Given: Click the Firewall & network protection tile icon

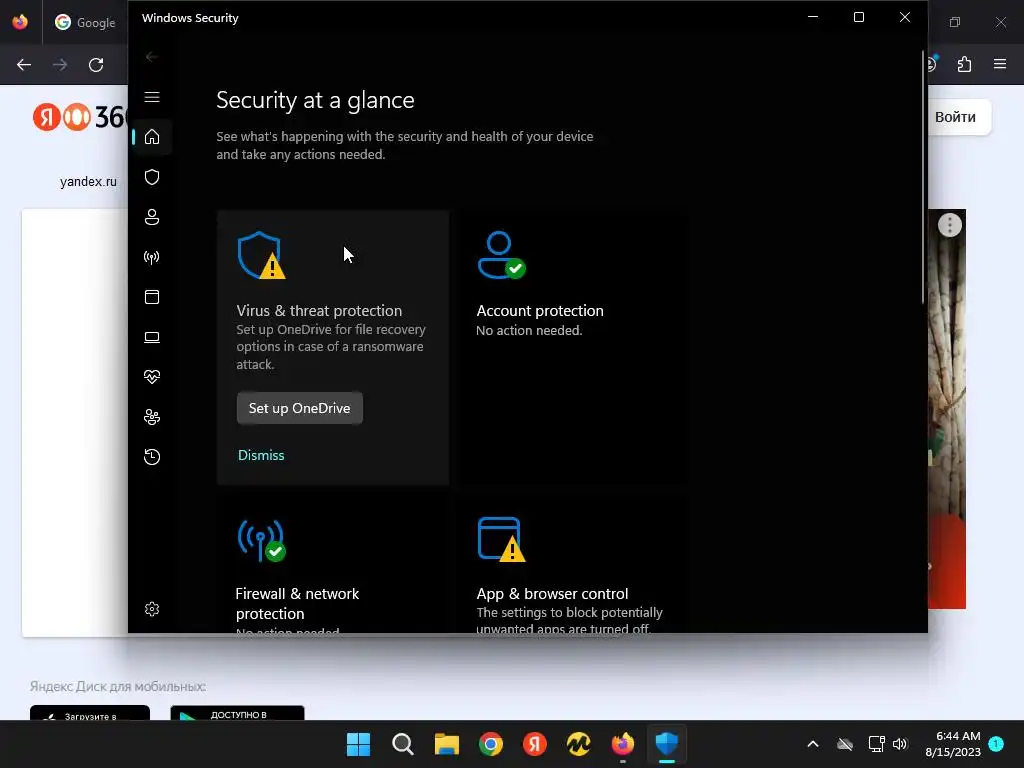Looking at the screenshot, I should (261, 540).
